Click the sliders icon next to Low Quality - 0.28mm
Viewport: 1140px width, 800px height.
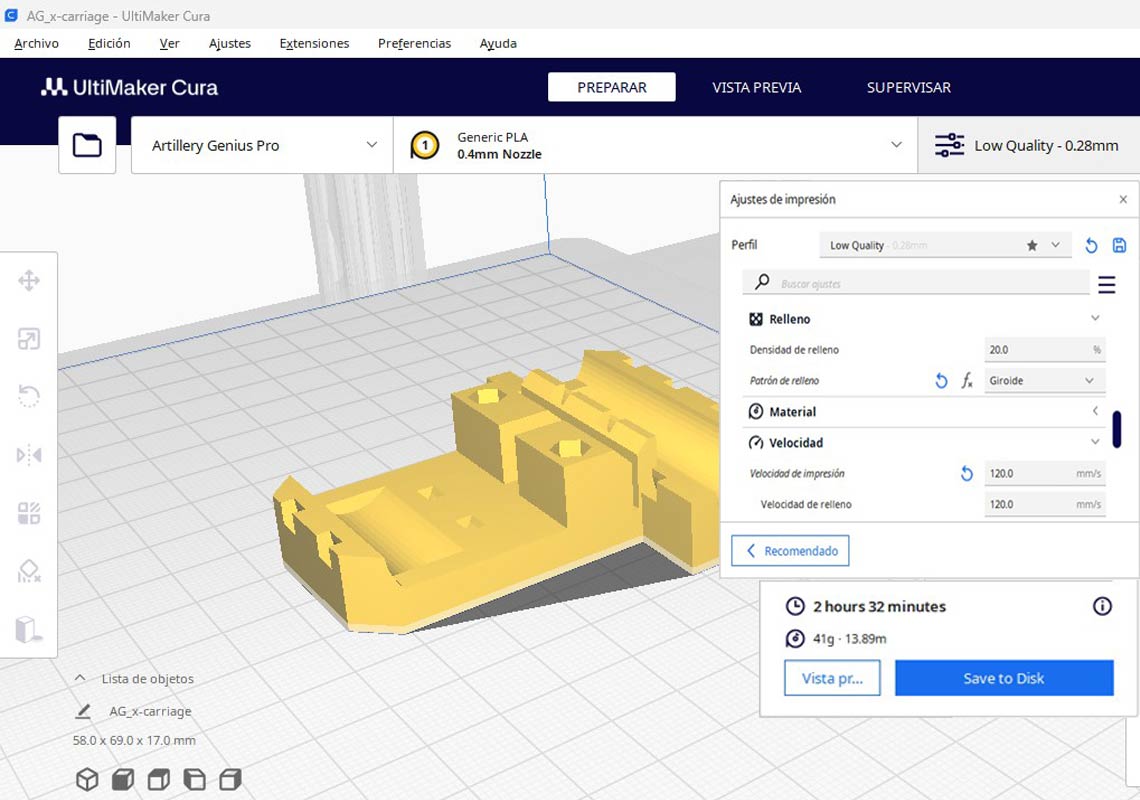click(x=950, y=145)
